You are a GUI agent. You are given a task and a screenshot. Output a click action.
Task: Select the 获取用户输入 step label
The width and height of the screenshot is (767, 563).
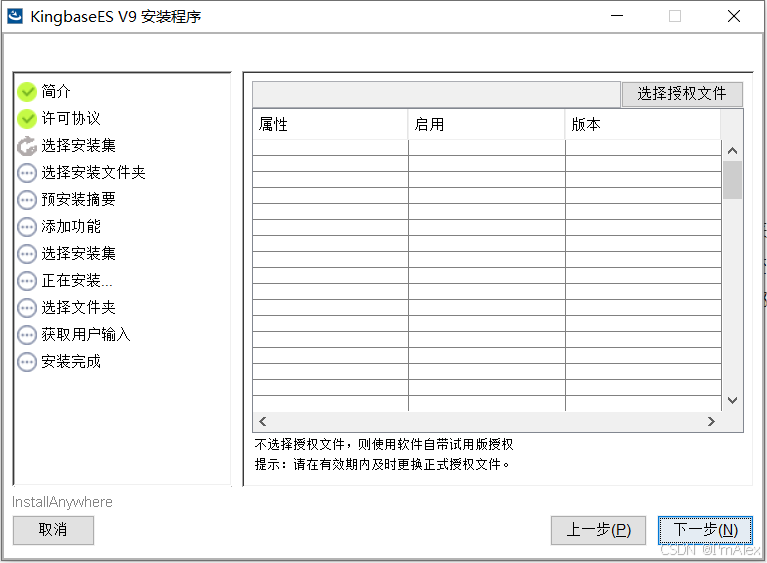(86, 335)
